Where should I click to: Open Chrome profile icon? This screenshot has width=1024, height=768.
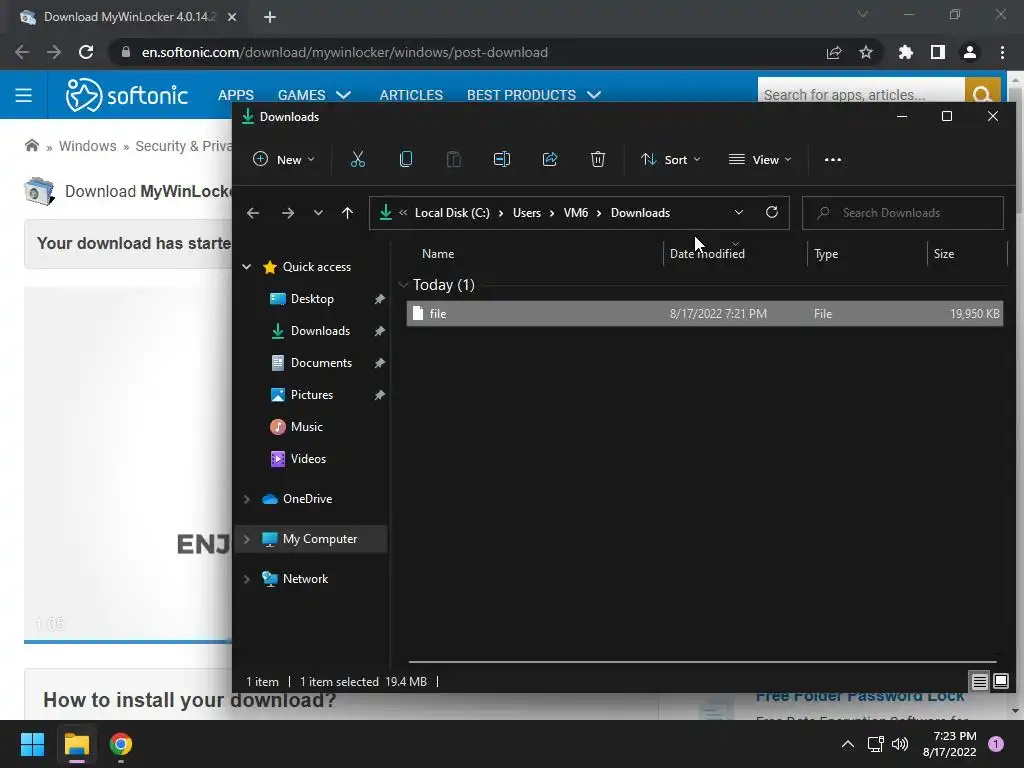[x=970, y=52]
